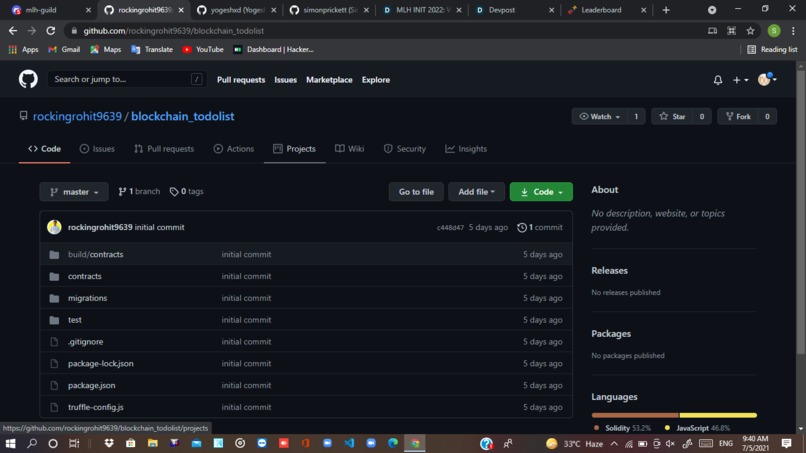Open the Reading list
The height and width of the screenshot is (453, 806).
click(x=772, y=49)
